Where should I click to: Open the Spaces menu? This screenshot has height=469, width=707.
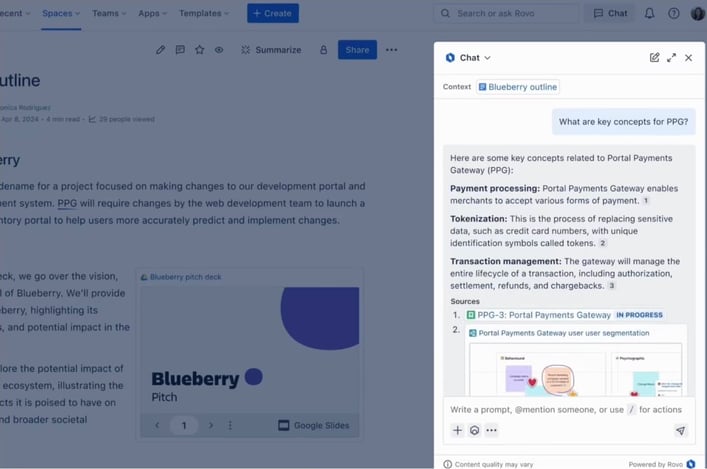[x=61, y=14]
